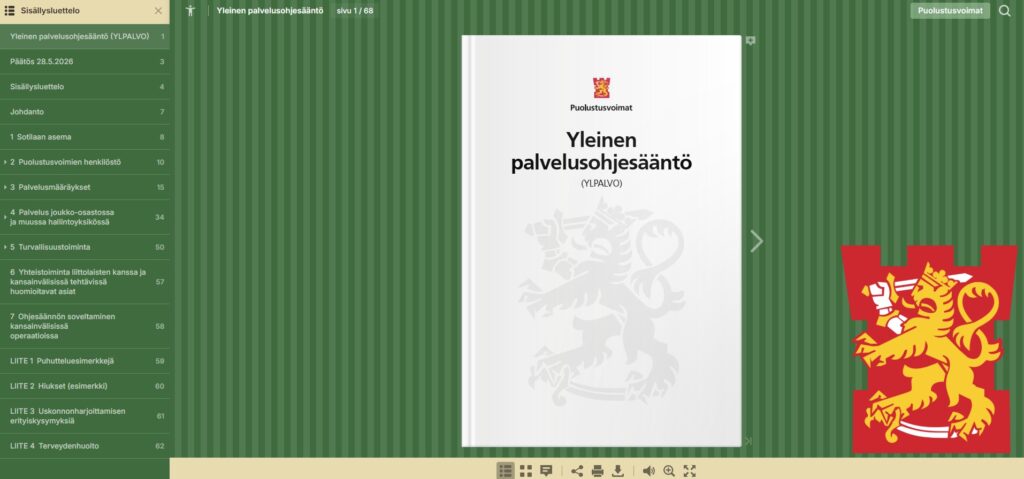Viewport: 1024px width, 479px height.
Task: Click the book cover page to flip
Action: pos(601,241)
